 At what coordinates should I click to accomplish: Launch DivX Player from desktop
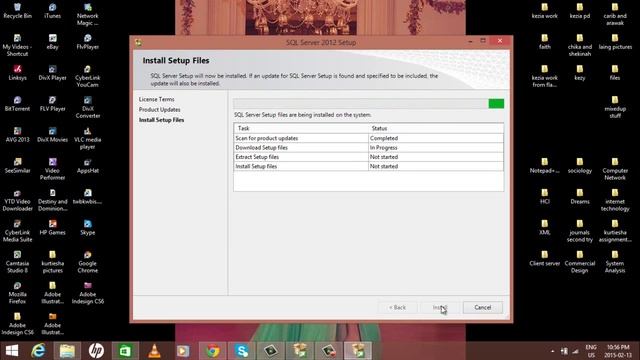point(52,73)
